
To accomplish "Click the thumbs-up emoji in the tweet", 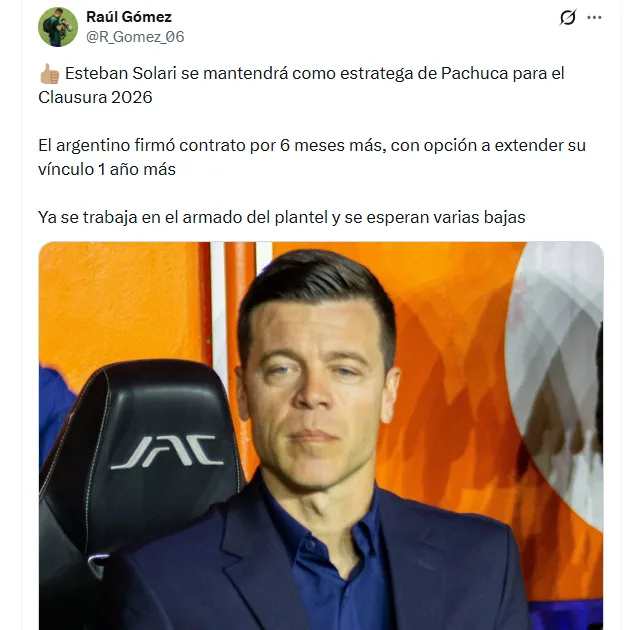I will (x=50, y=74).
